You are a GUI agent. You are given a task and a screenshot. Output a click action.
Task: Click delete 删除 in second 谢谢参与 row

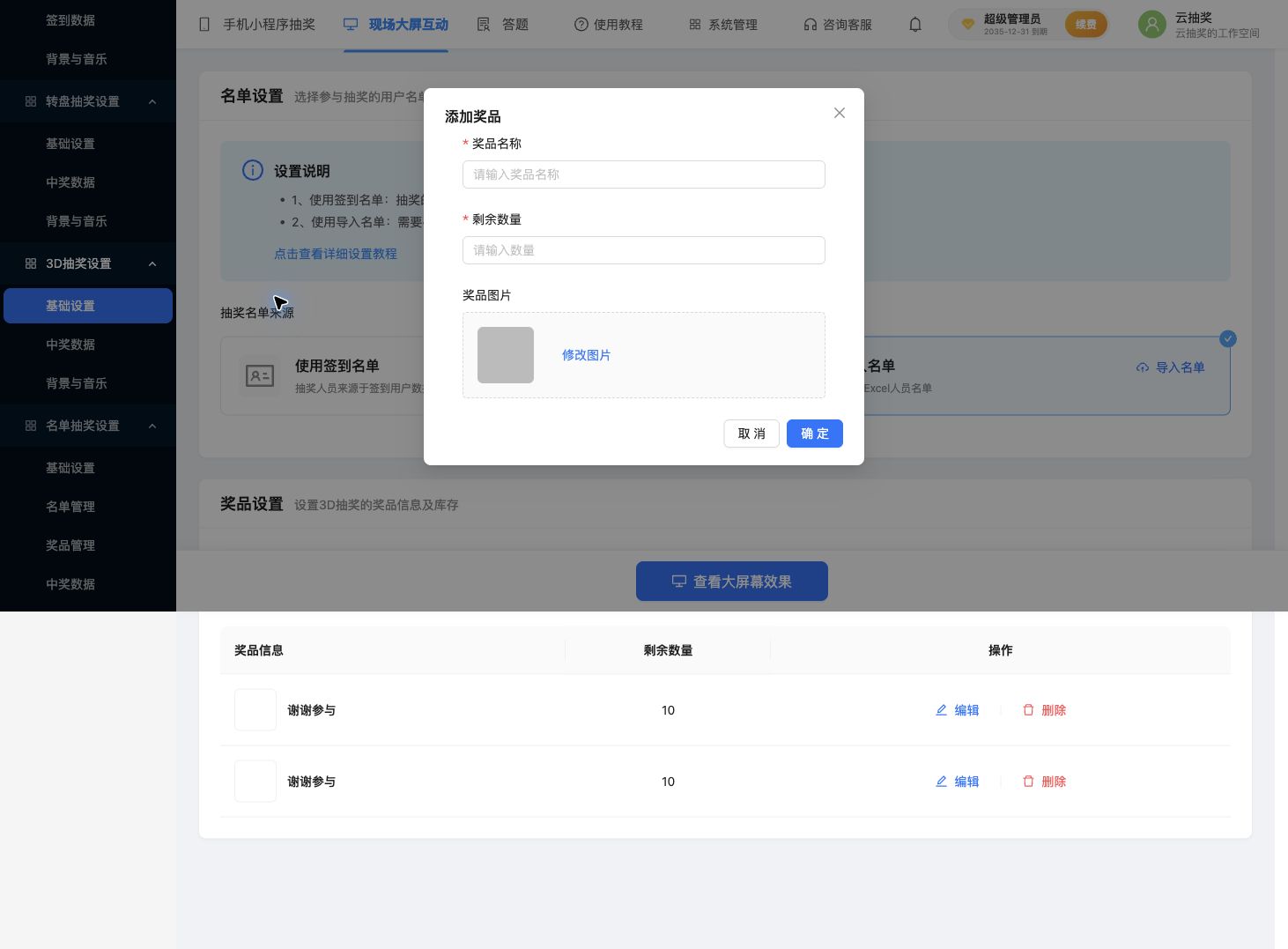click(1044, 782)
